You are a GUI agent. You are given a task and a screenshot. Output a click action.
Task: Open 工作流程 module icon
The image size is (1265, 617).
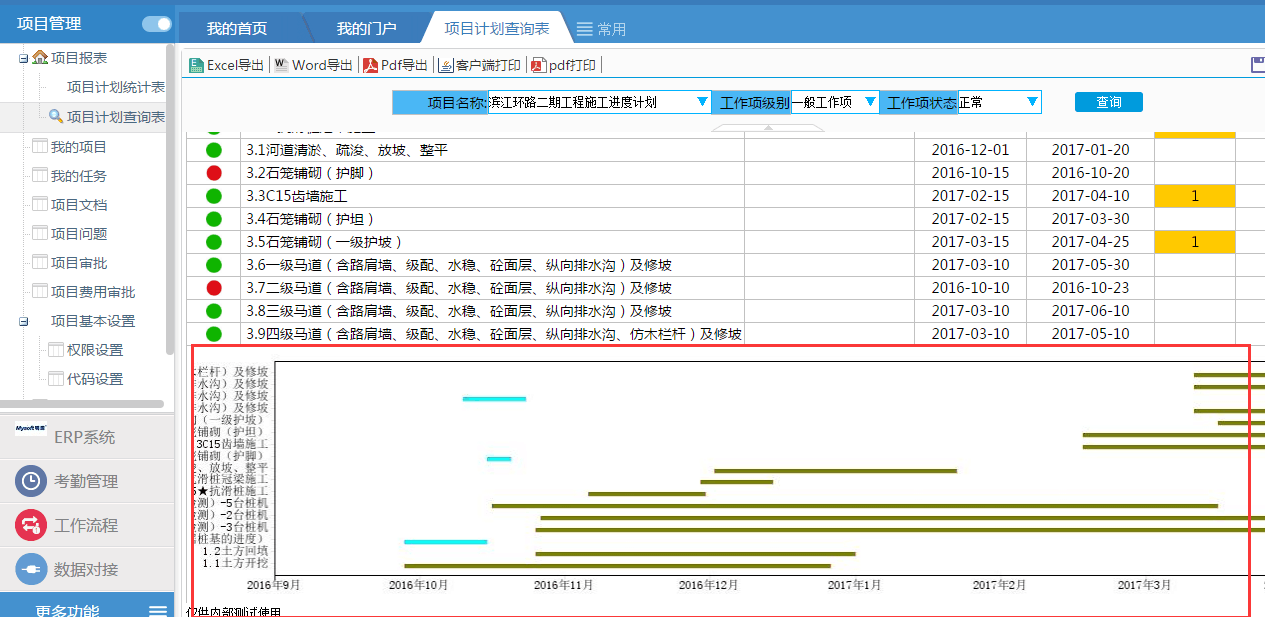pyautogui.click(x=31, y=525)
